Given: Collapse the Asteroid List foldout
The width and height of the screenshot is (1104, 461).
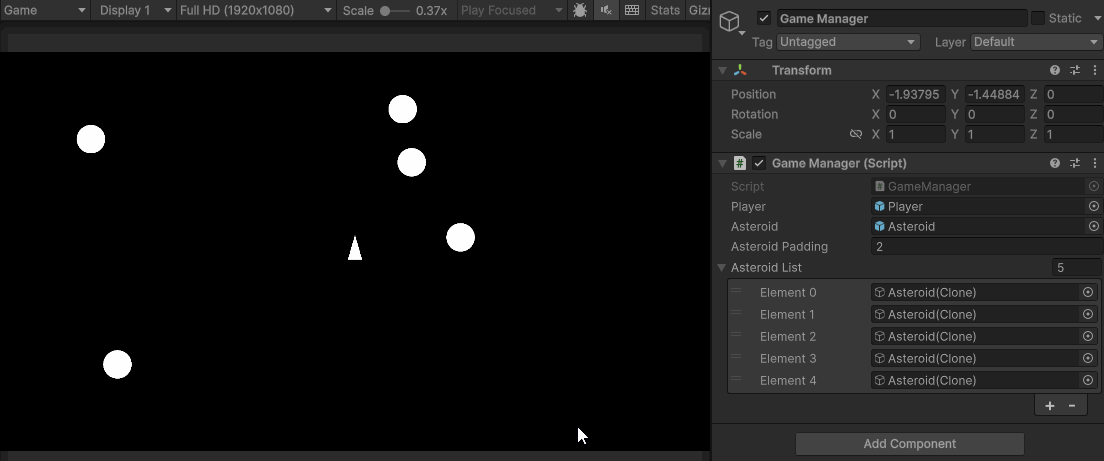Looking at the screenshot, I should (722, 267).
